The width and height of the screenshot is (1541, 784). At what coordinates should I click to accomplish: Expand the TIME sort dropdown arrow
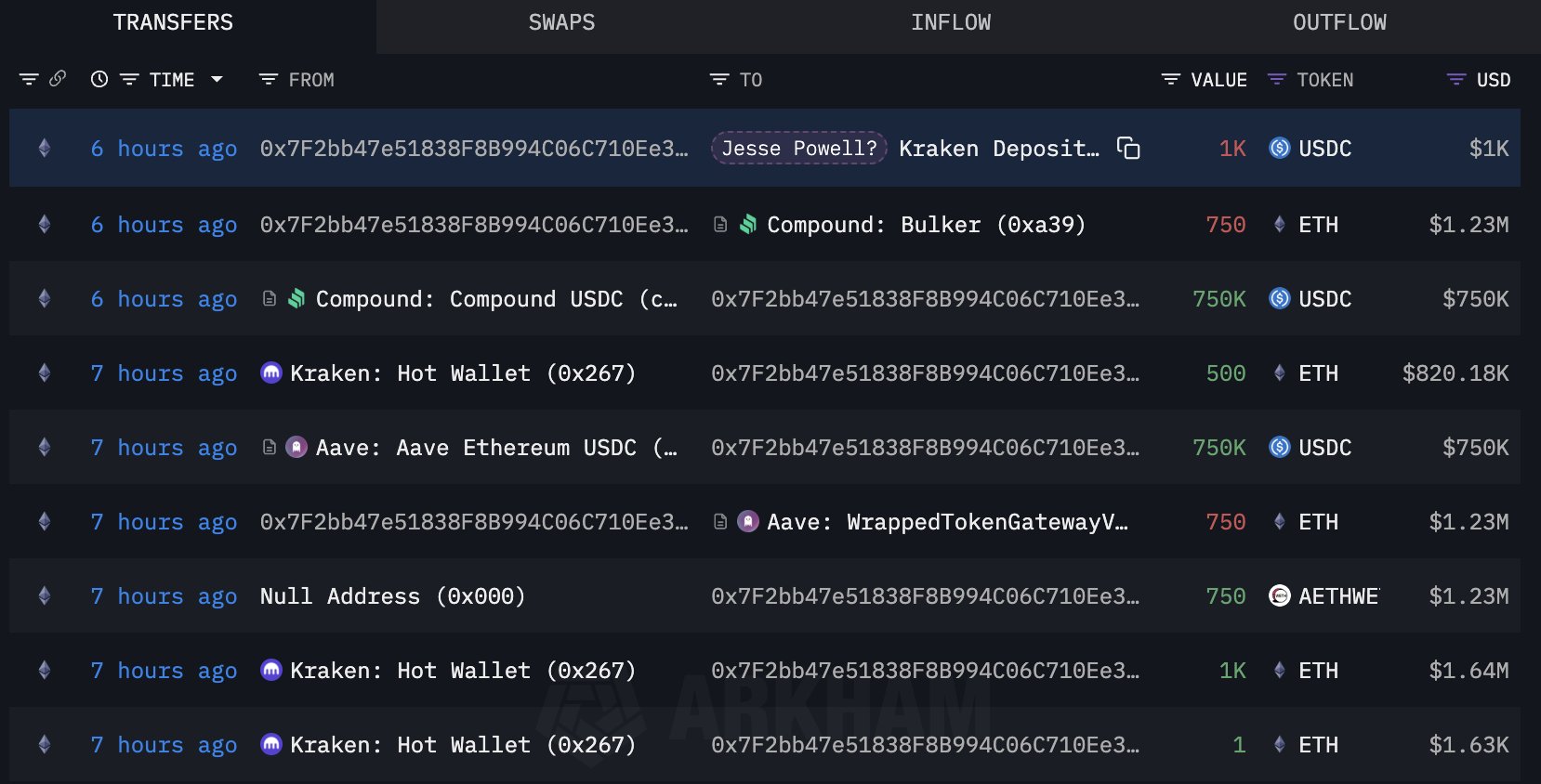[217, 80]
